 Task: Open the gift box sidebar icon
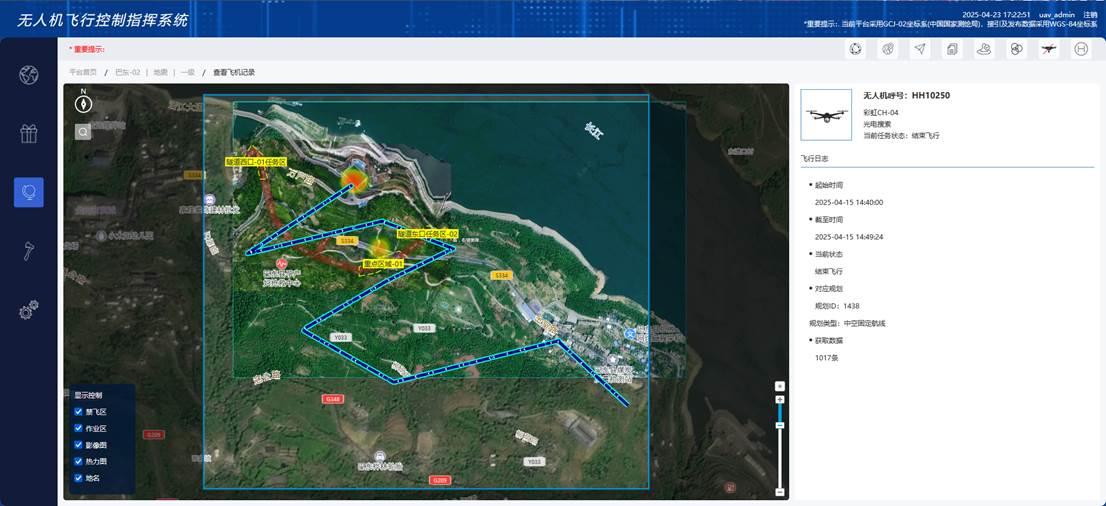tap(28, 133)
